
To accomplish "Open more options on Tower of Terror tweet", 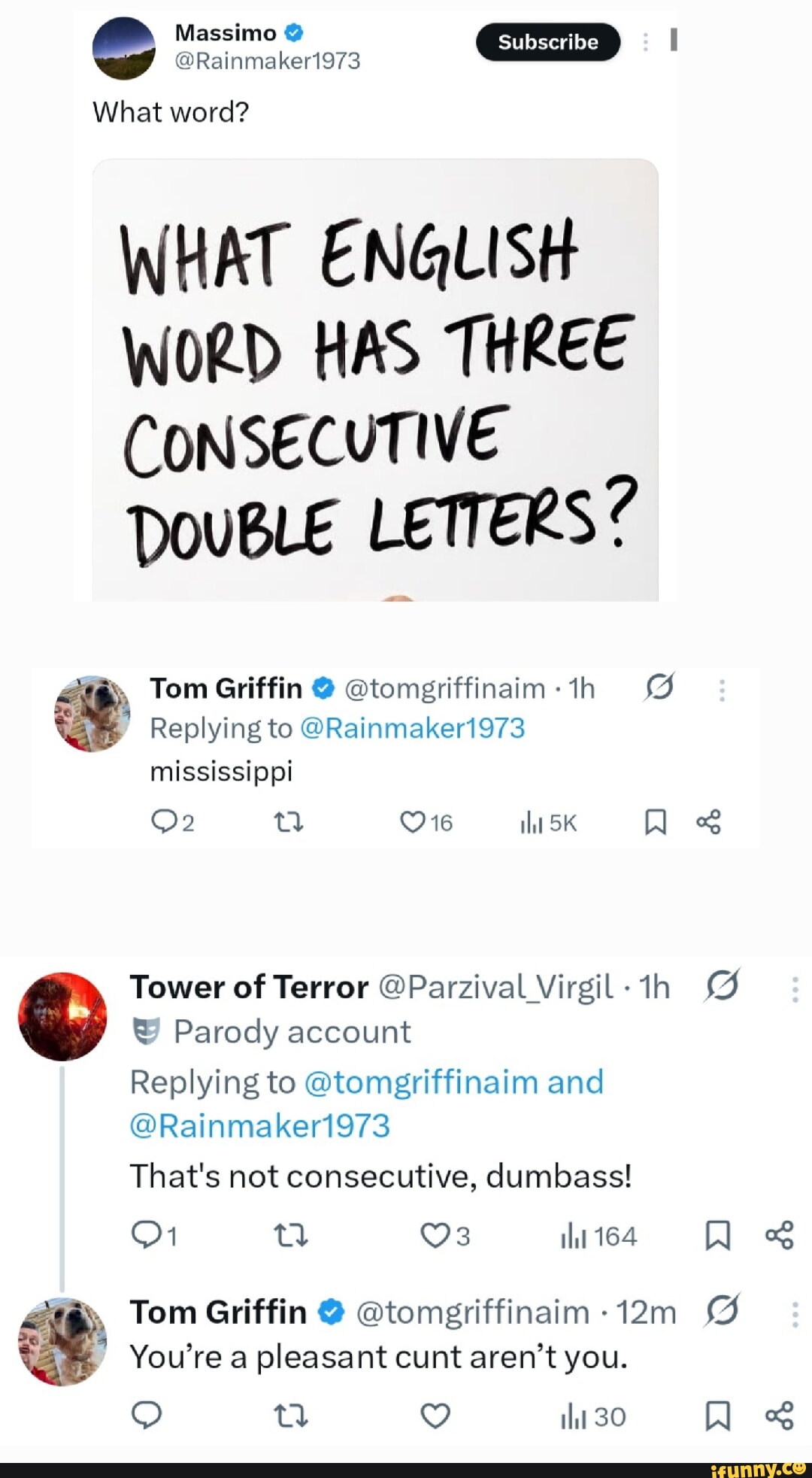I will click(x=795, y=989).
